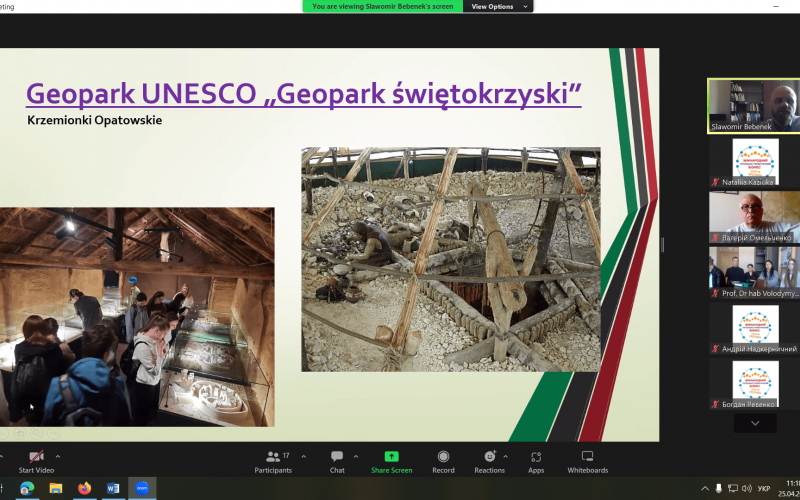Open the View Options dropdown
Image resolution: width=800 pixels, height=500 pixels.
click(498, 7)
